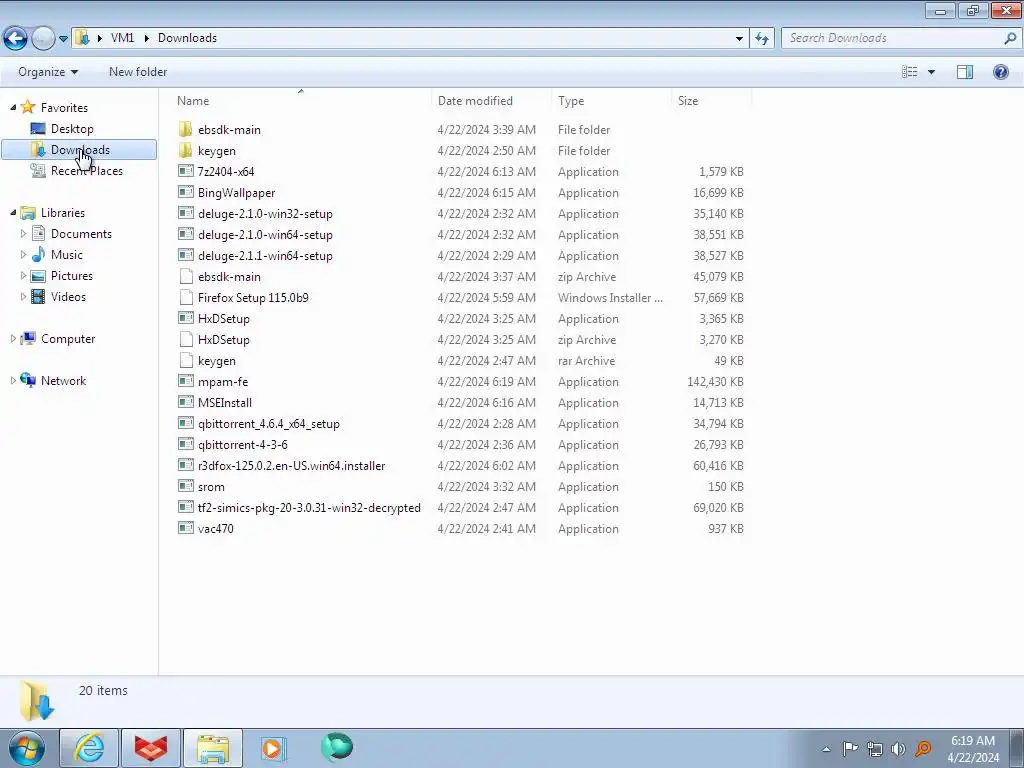Expand the Computer tree node
Image resolution: width=1024 pixels, height=768 pixels.
(x=13, y=338)
